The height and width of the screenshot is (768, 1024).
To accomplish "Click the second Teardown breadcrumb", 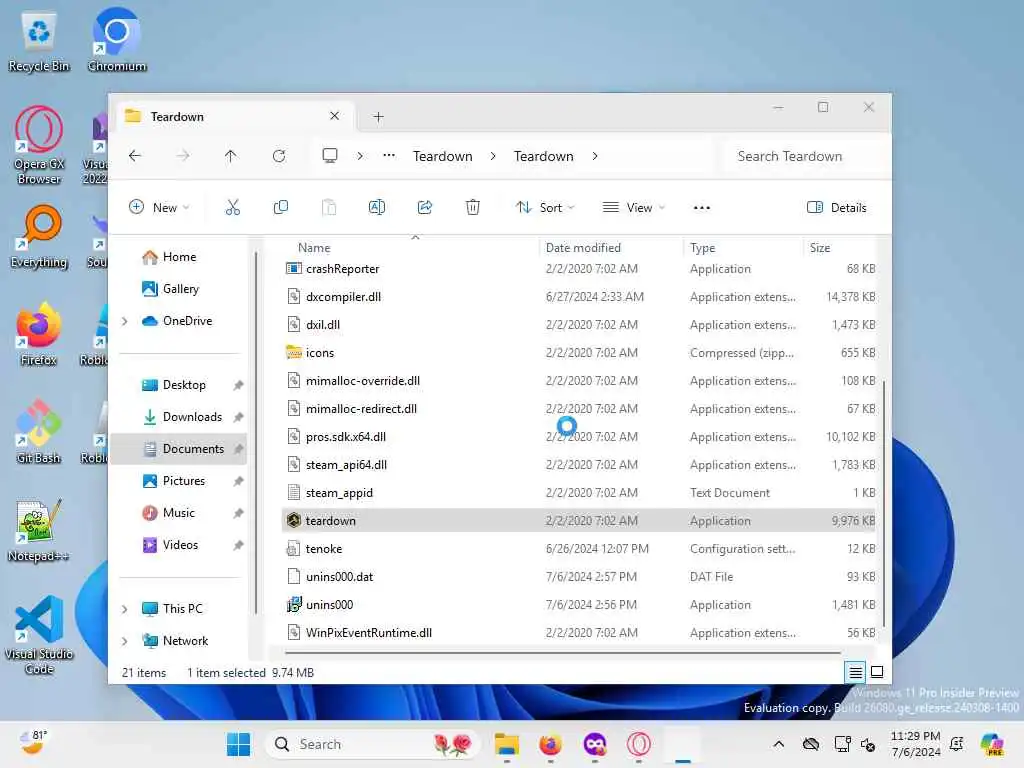I will coord(543,156).
